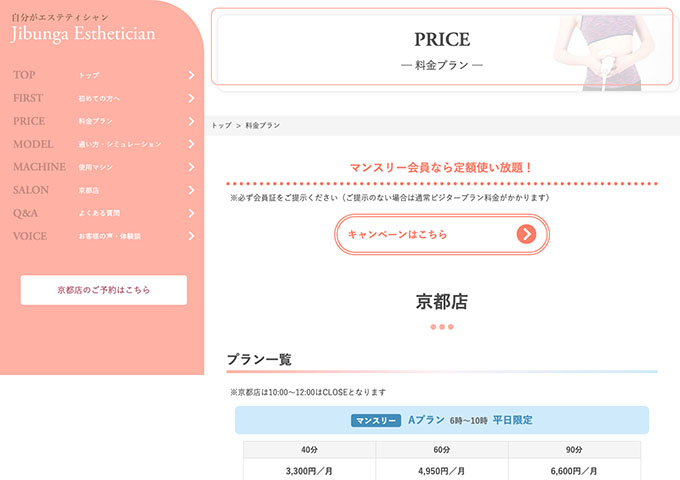Click the chevron arrow beside Q&A

(x=190, y=213)
